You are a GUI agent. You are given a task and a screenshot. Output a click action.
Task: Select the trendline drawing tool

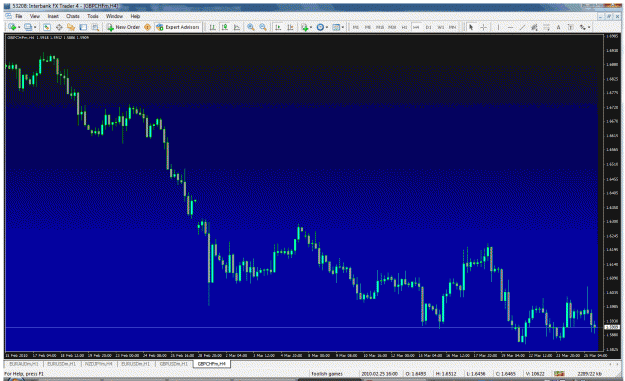point(522,27)
